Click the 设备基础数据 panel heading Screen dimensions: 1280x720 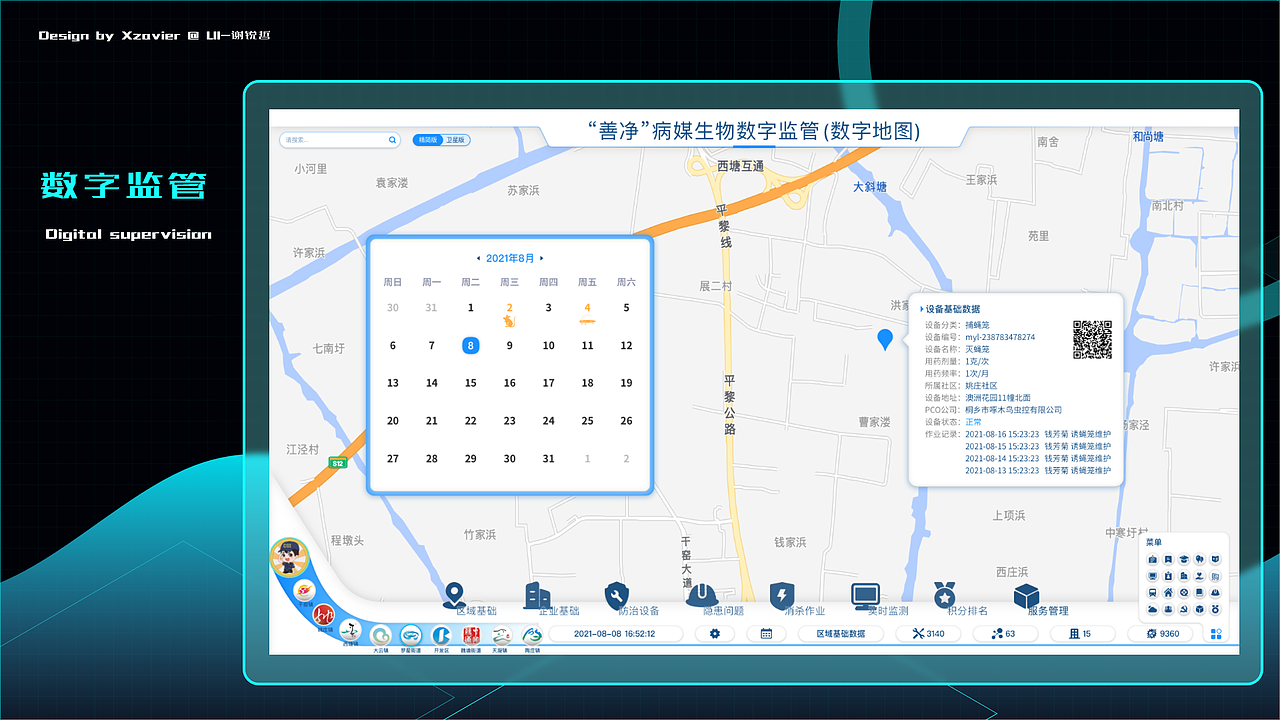[952, 310]
